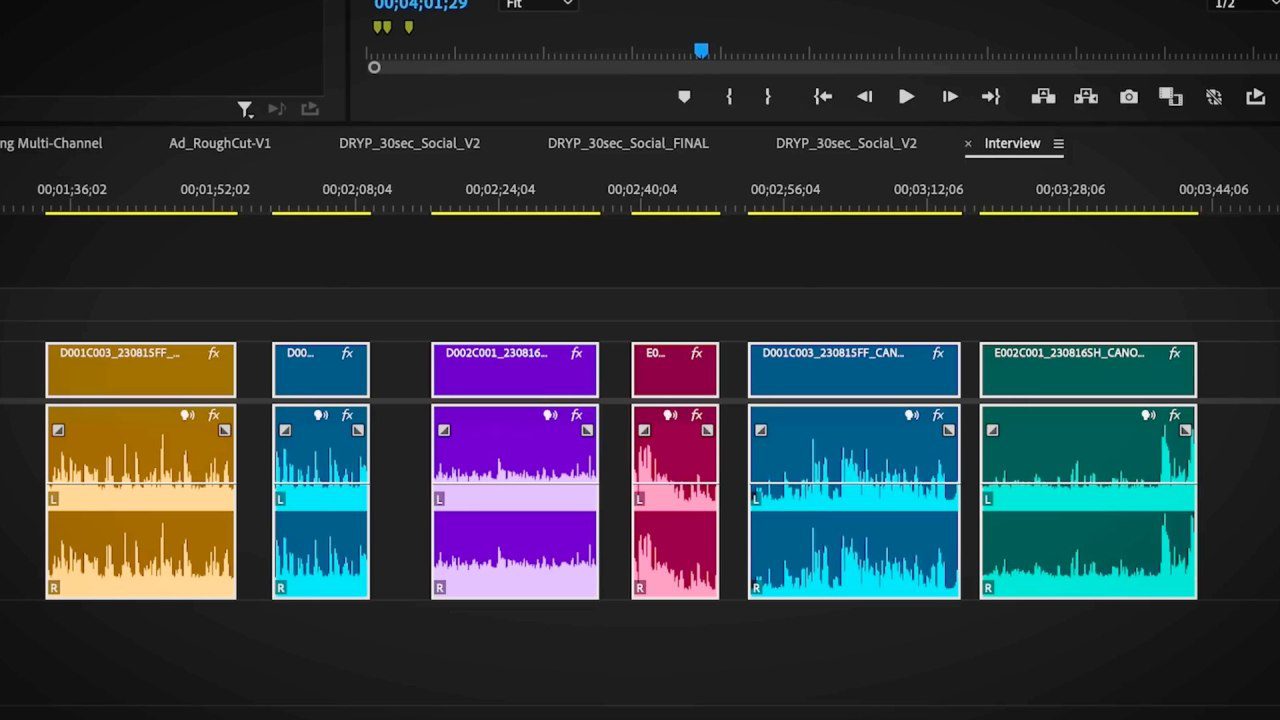Select the crimson audio clip's lower waveform

(x=675, y=555)
